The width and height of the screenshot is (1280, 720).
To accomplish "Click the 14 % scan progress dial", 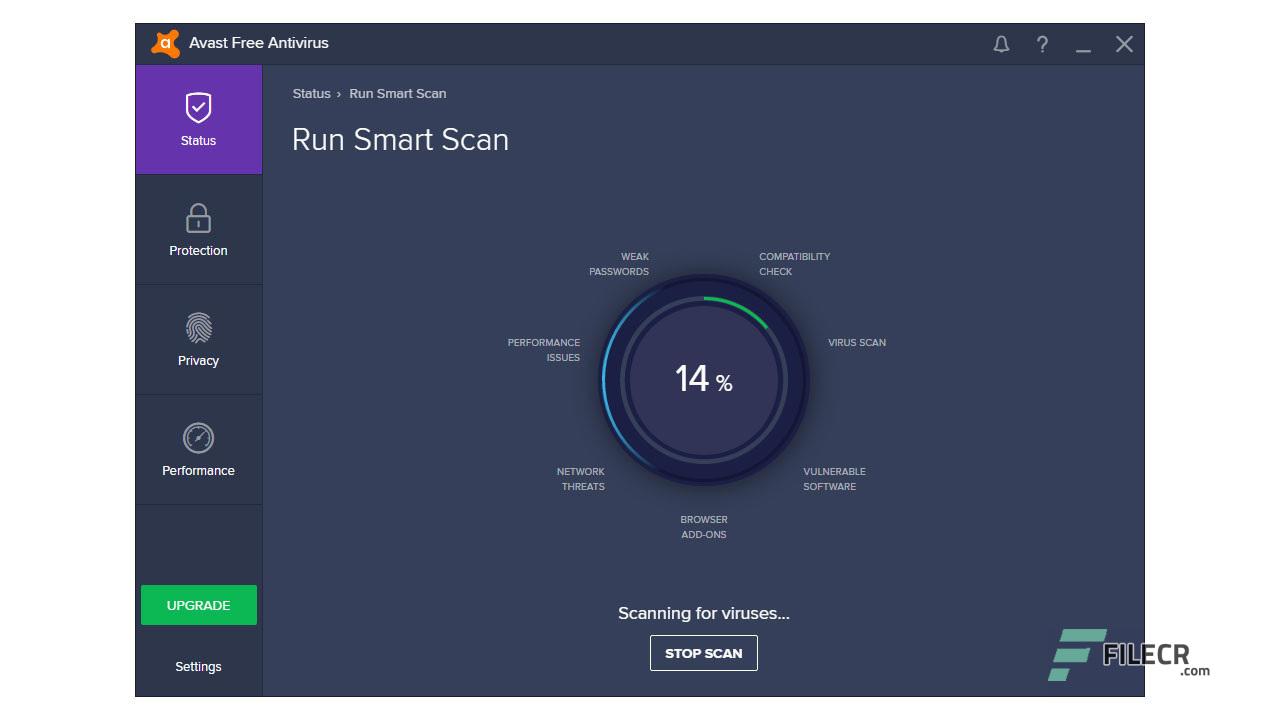I will tap(704, 380).
